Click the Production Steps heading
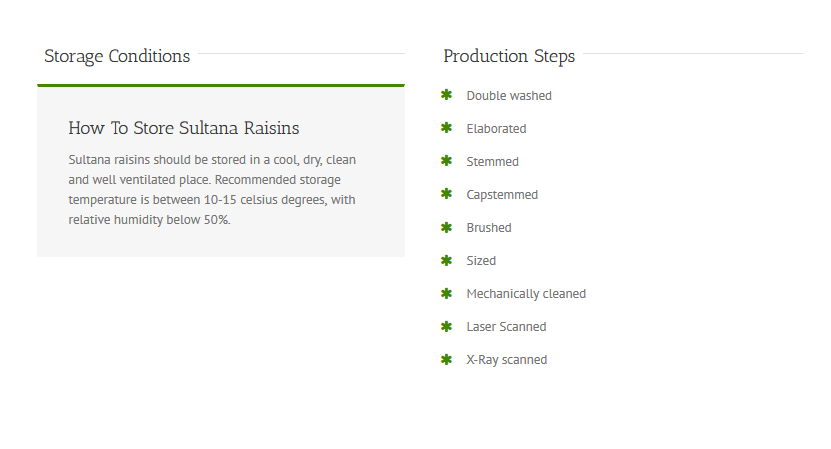The image size is (831, 449). 509,56
